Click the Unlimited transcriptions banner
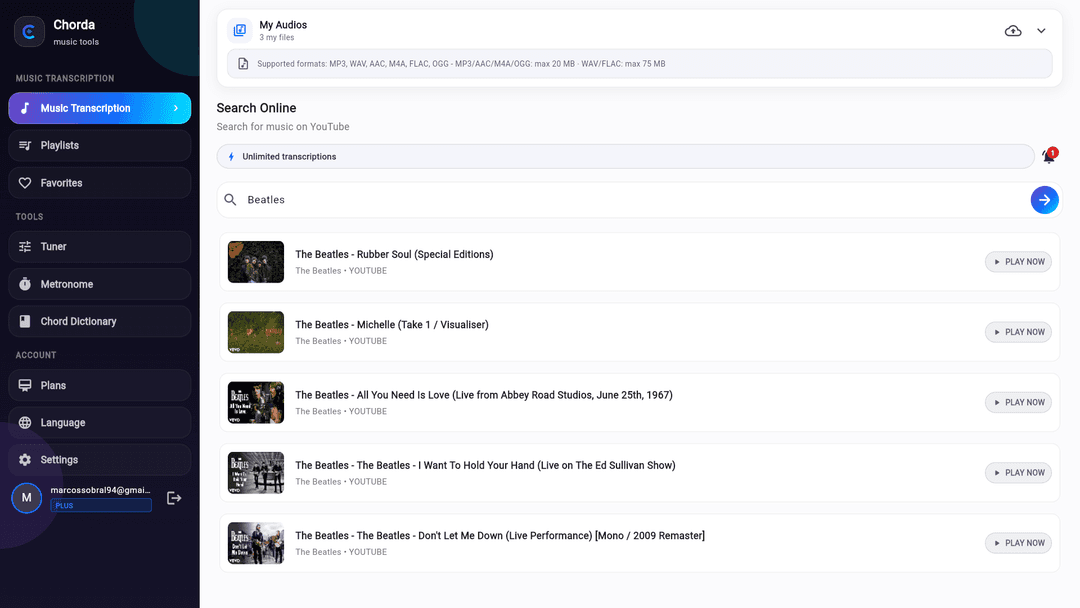This screenshot has height=608, width=1080. click(x=625, y=156)
